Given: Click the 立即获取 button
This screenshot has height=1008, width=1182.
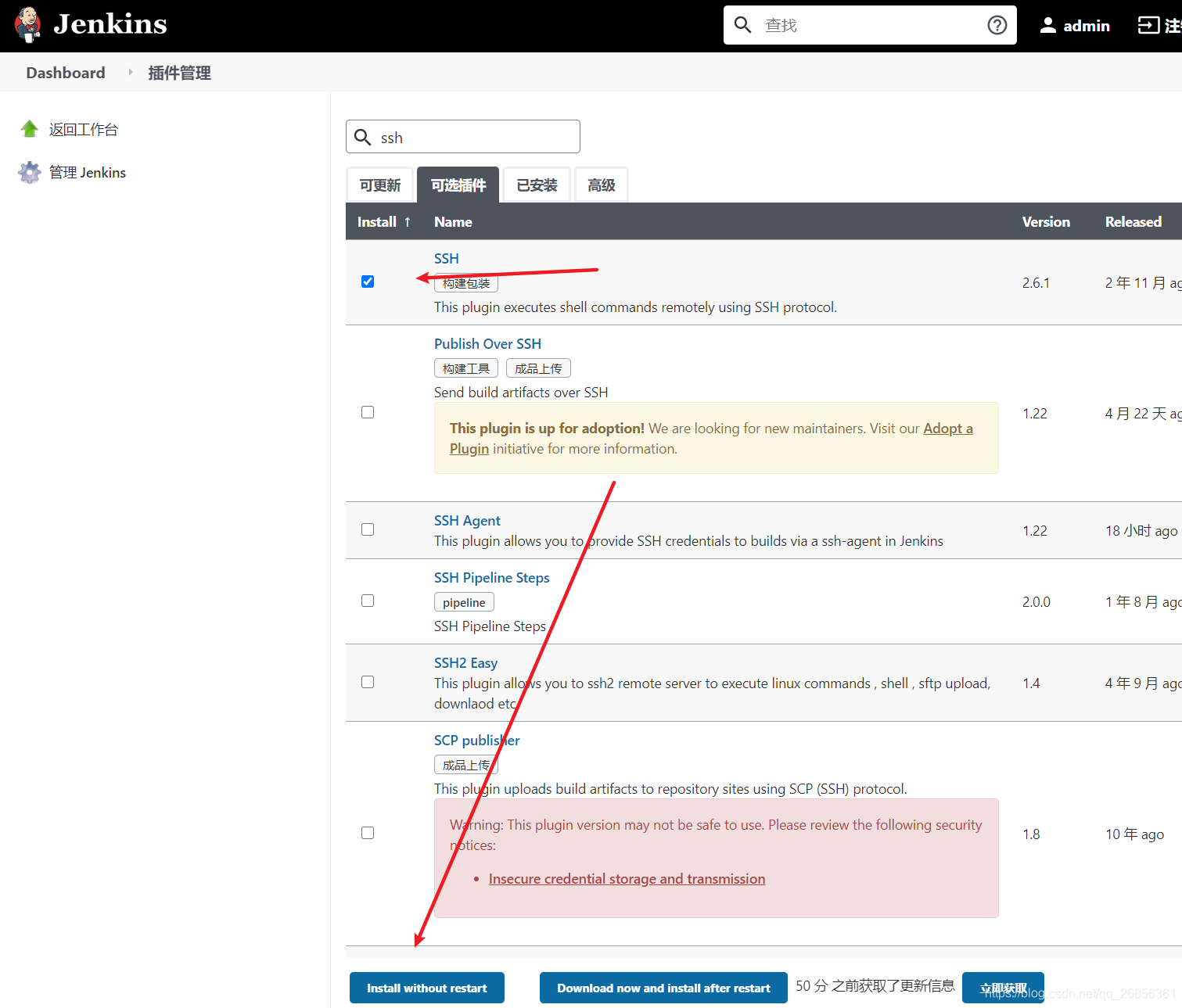Looking at the screenshot, I should [x=1003, y=988].
